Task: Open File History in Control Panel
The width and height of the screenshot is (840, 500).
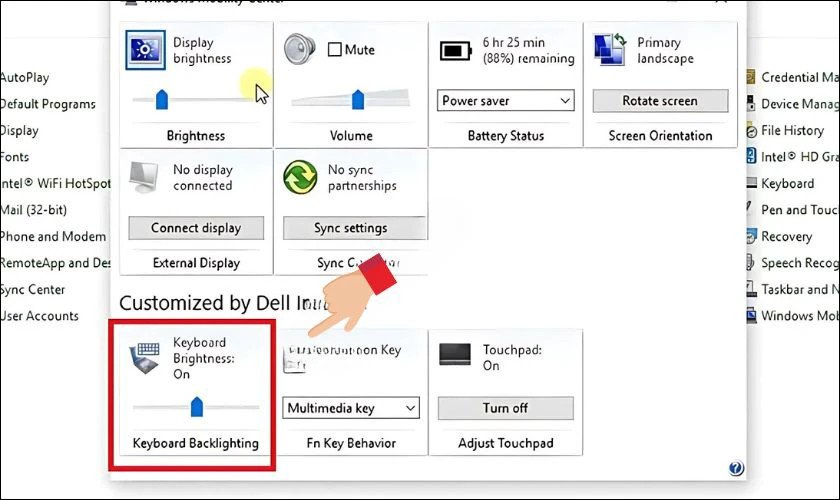Action: click(791, 130)
